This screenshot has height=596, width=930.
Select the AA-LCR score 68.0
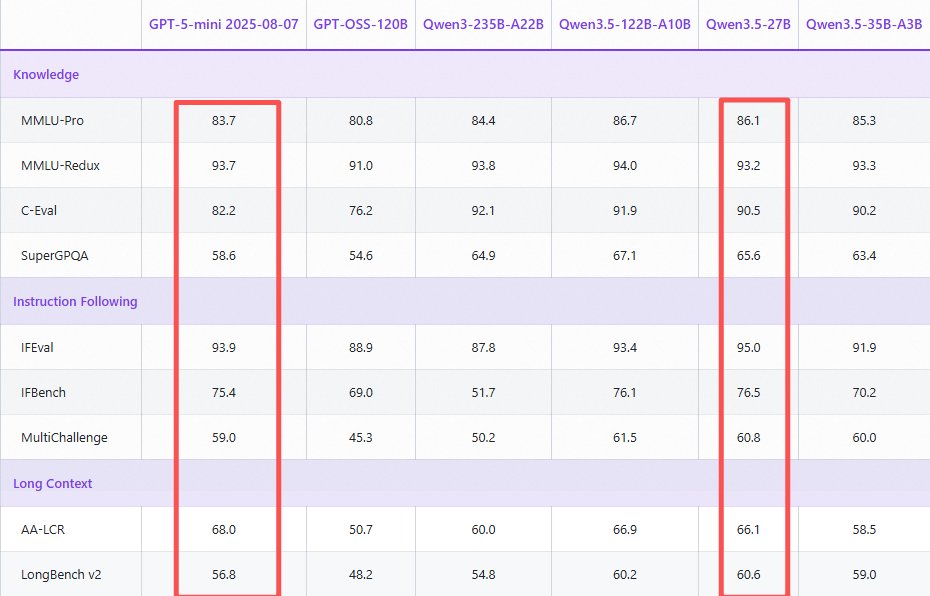click(x=224, y=530)
